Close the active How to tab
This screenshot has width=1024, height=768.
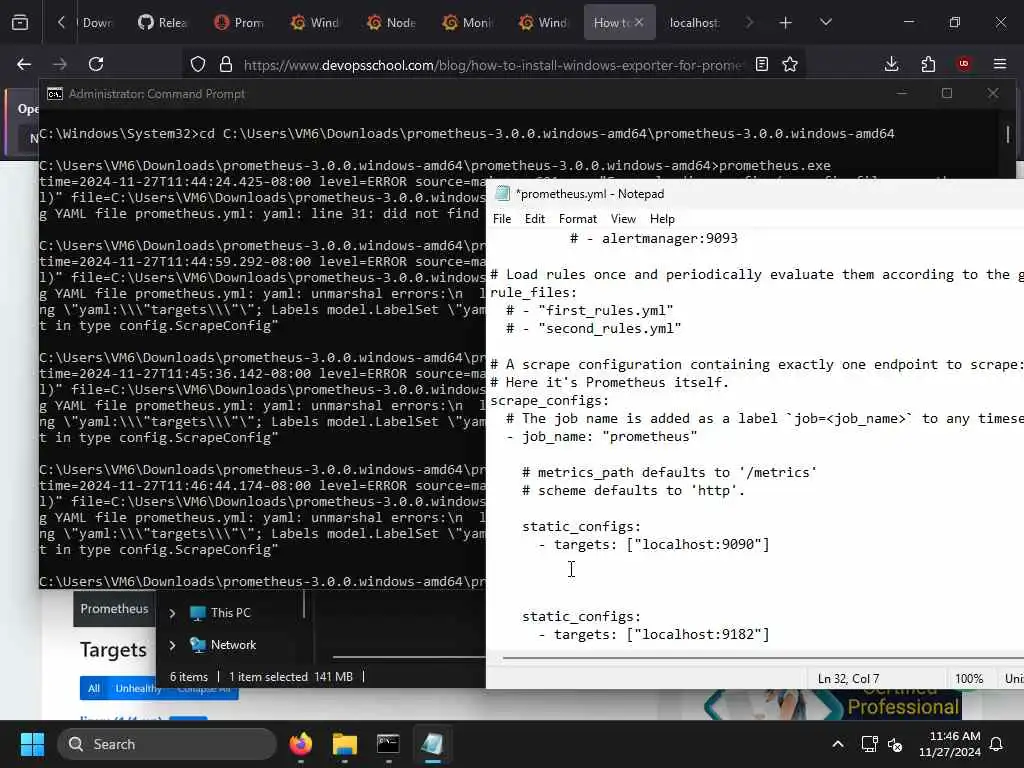pos(639,23)
